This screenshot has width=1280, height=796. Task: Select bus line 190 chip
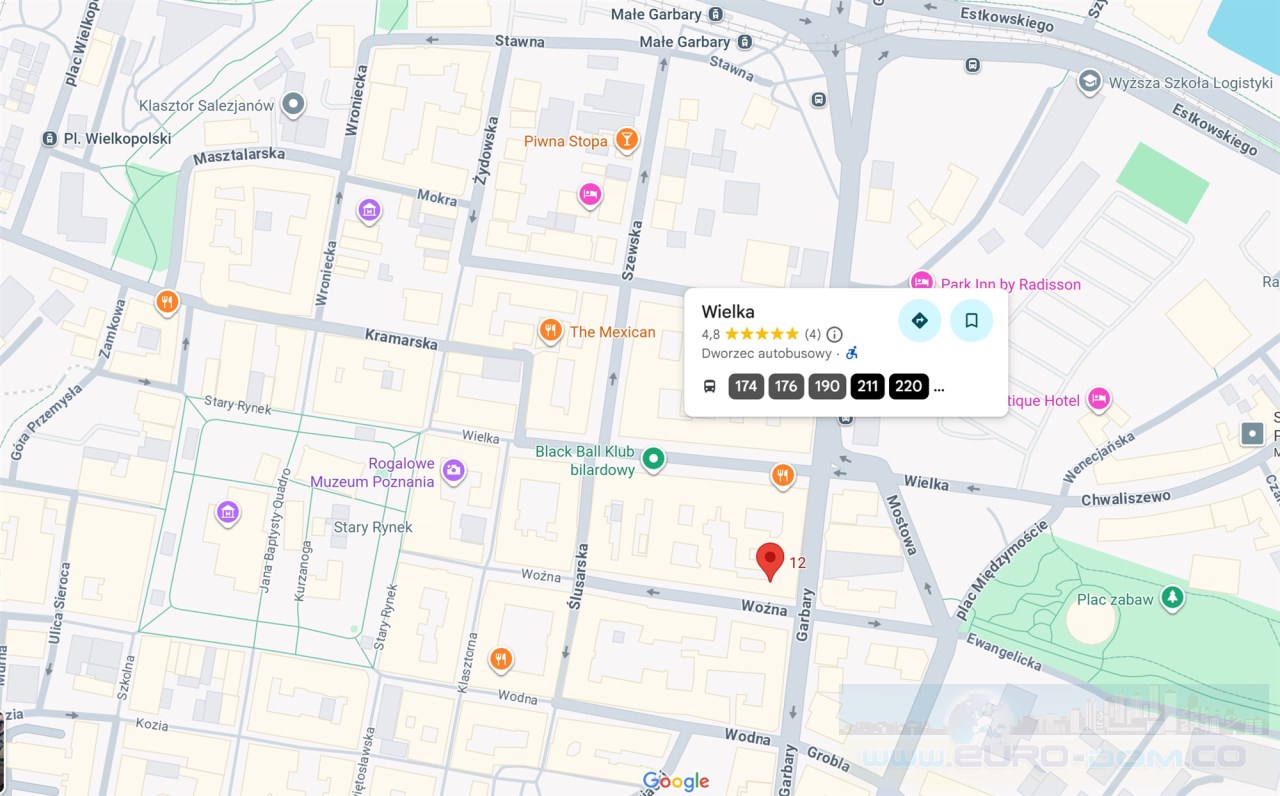pyautogui.click(x=827, y=387)
